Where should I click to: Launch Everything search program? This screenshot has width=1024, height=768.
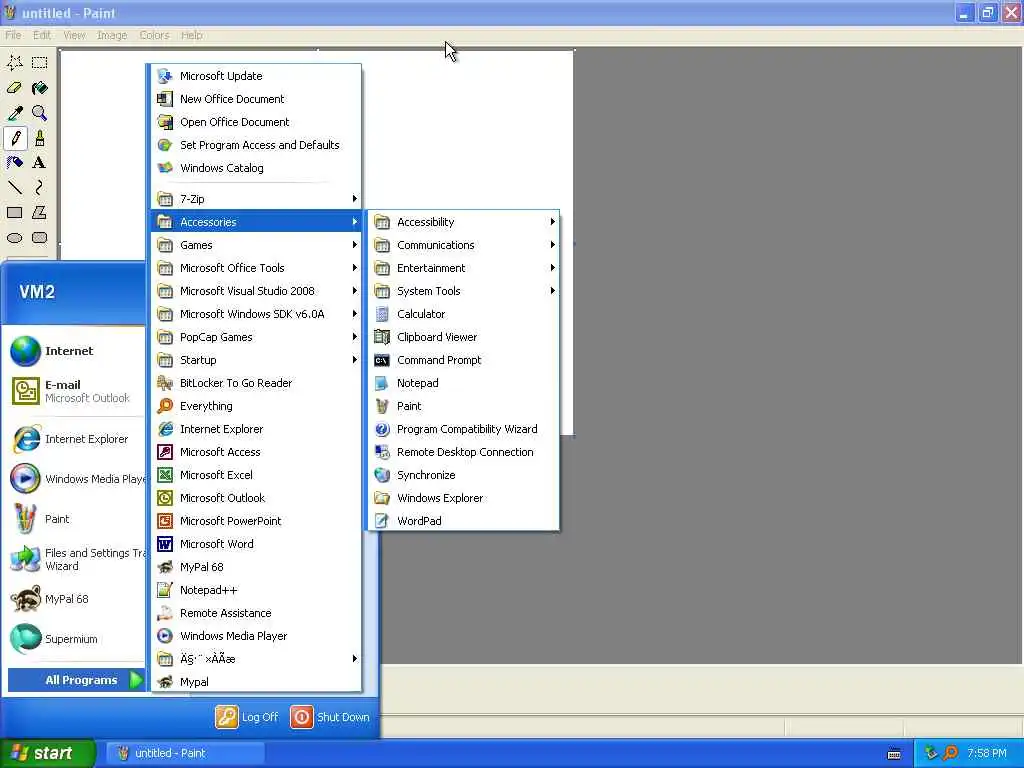point(256,406)
